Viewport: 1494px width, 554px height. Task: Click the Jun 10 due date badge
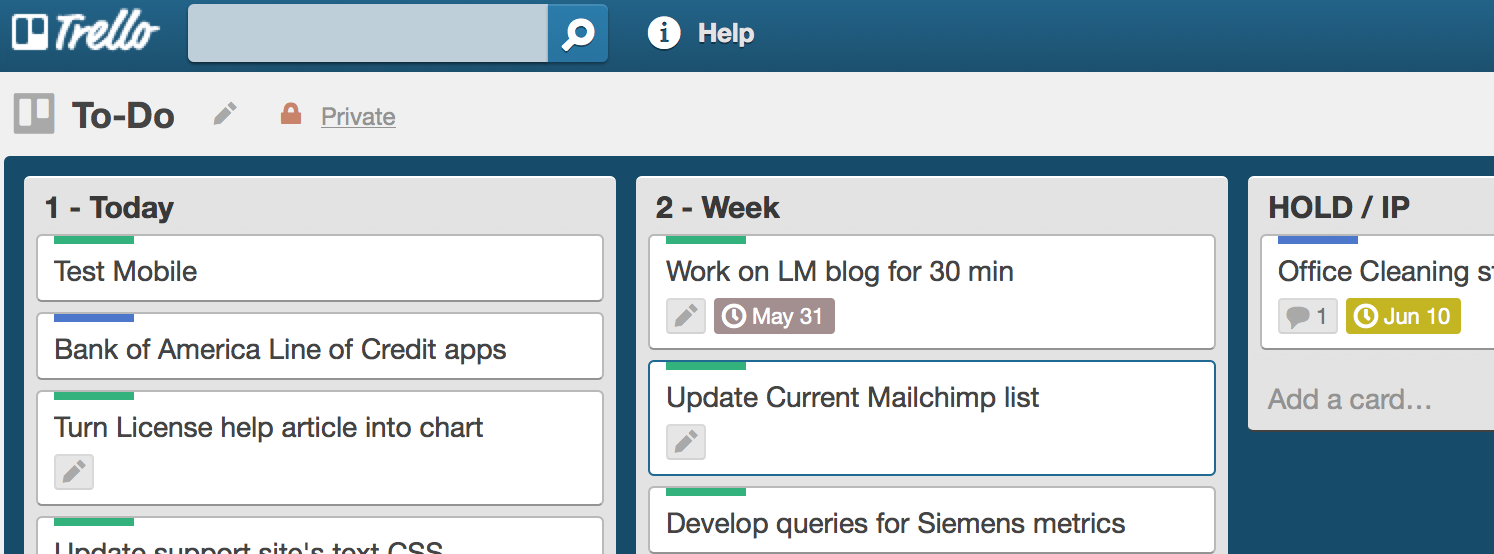[x=1403, y=316]
